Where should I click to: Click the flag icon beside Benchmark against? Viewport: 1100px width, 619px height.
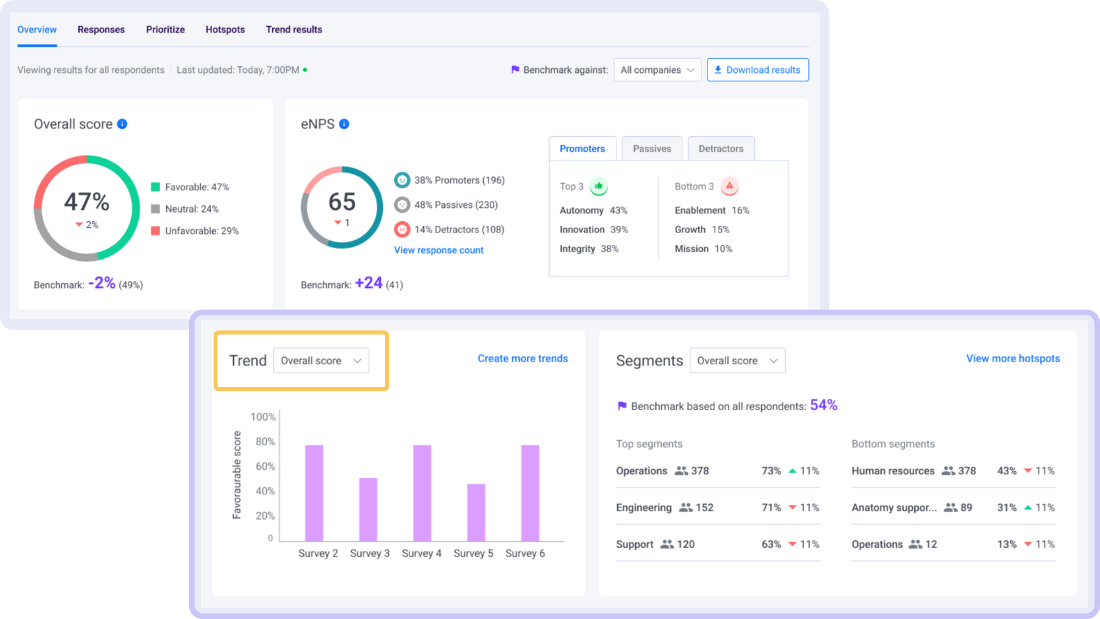514,70
